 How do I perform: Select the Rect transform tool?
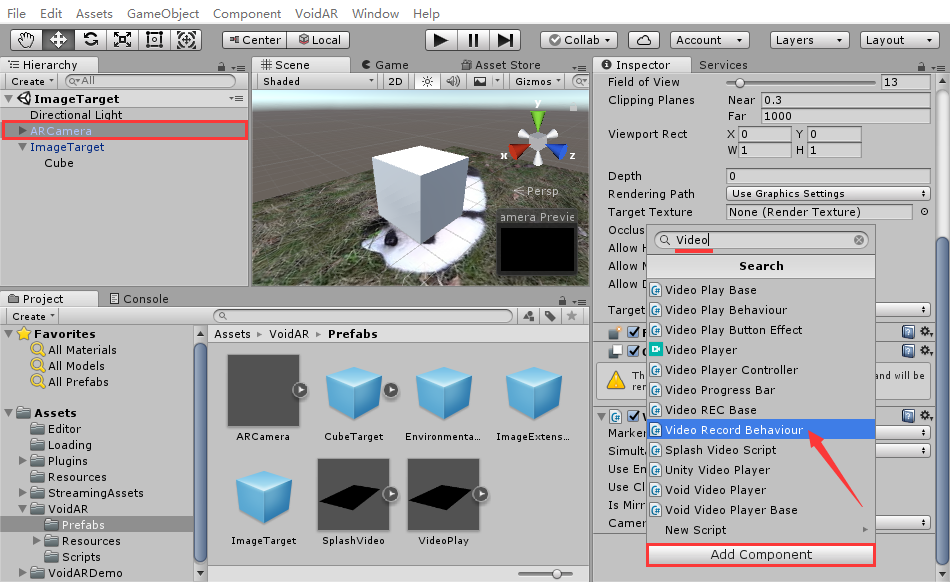click(x=154, y=40)
